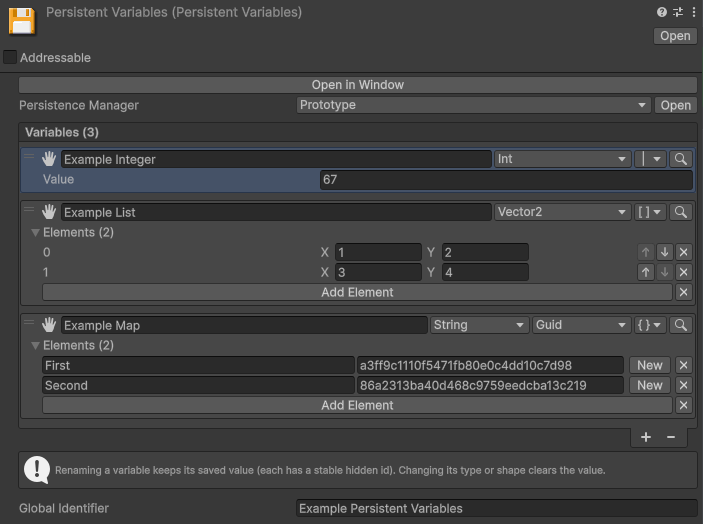Open the list shape [ ] dropdown

(x=650, y=212)
